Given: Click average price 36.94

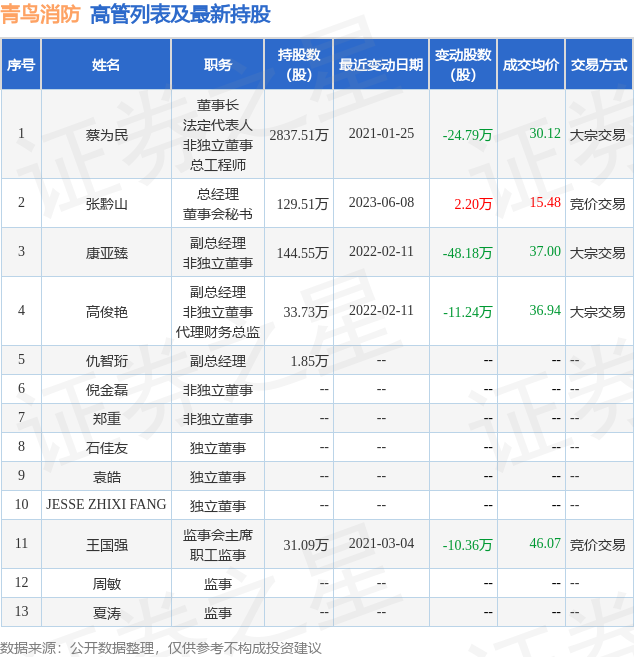Looking at the screenshot, I should pos(545,310).
